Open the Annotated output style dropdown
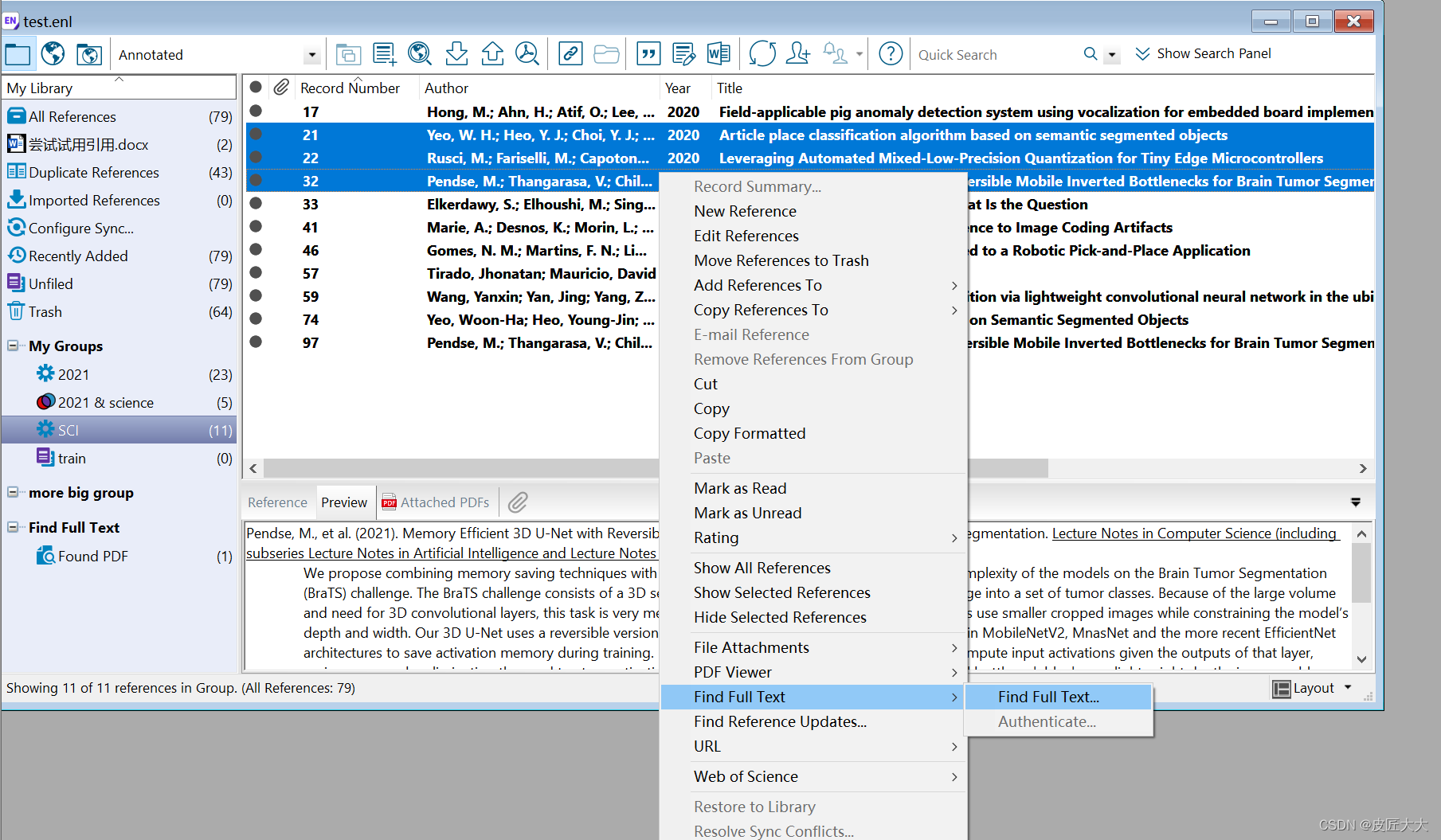This screenshot has height=840, width=1441. 311,55
